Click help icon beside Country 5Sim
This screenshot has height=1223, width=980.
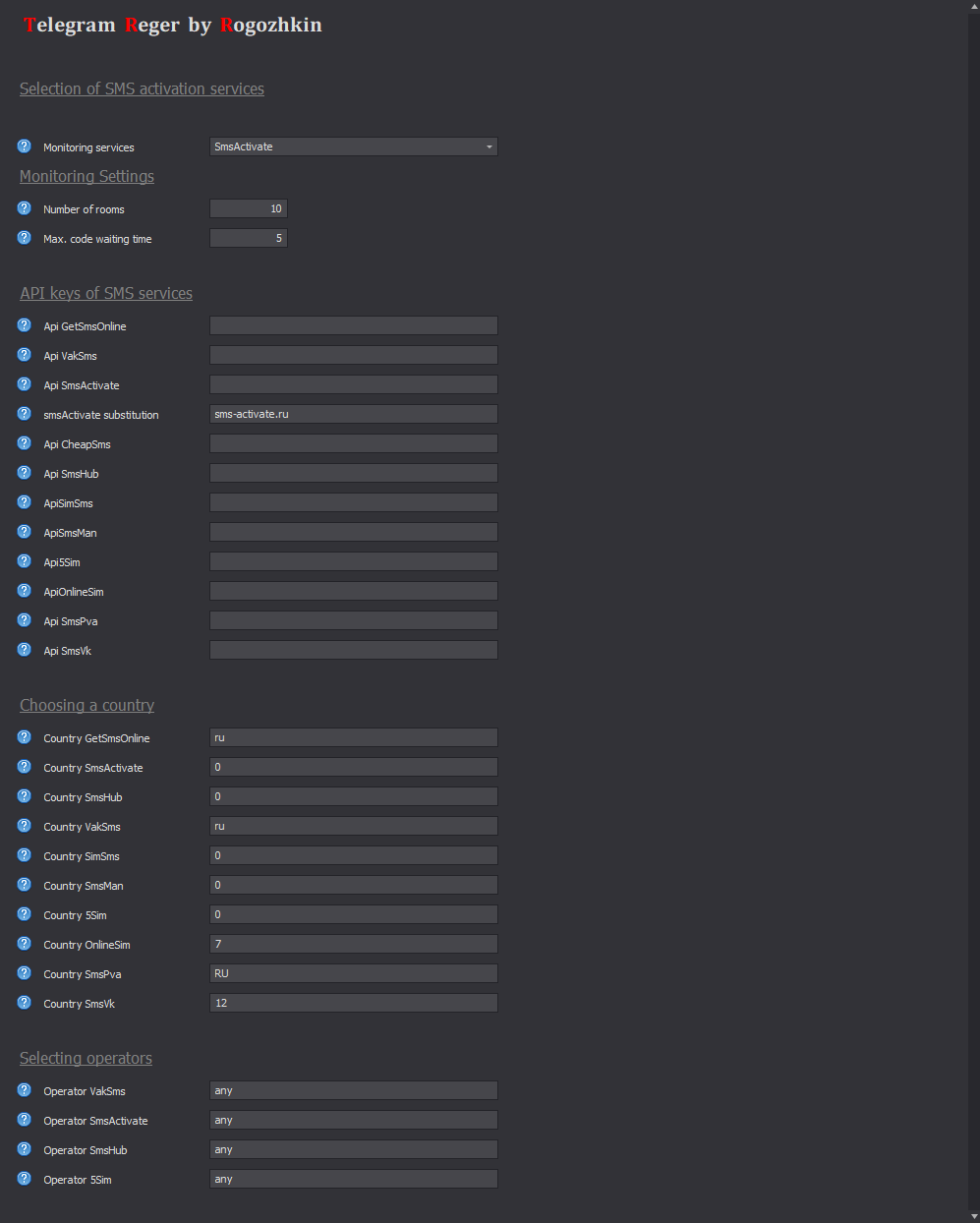[25, 914]
